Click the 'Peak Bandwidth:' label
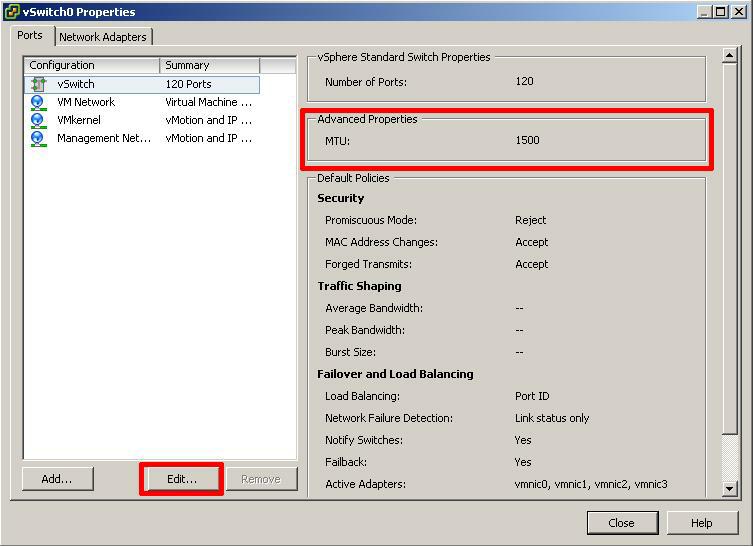The height and width of the screenshot is (546, 753). (x=365, y=330)
